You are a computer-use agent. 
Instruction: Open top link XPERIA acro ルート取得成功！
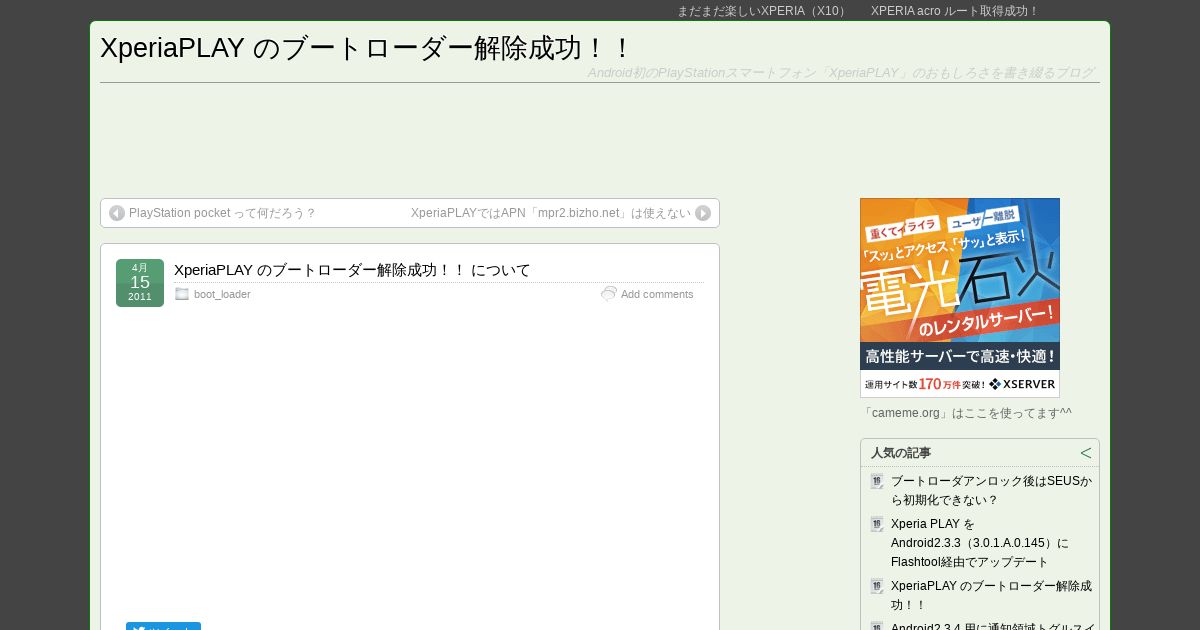pyautogui.click(x=955, y=11)
